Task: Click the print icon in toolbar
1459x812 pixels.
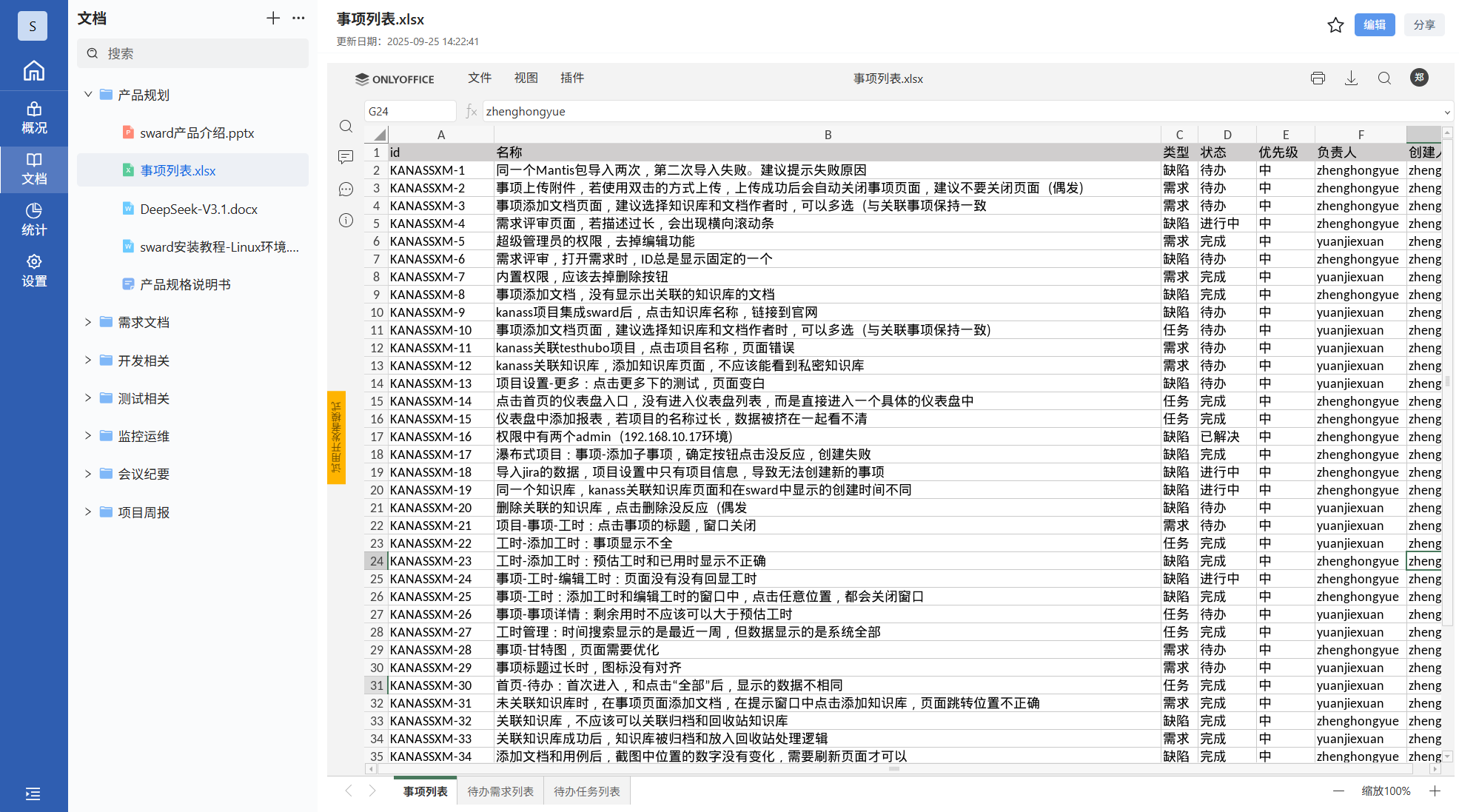Action: click(1318, 78)
